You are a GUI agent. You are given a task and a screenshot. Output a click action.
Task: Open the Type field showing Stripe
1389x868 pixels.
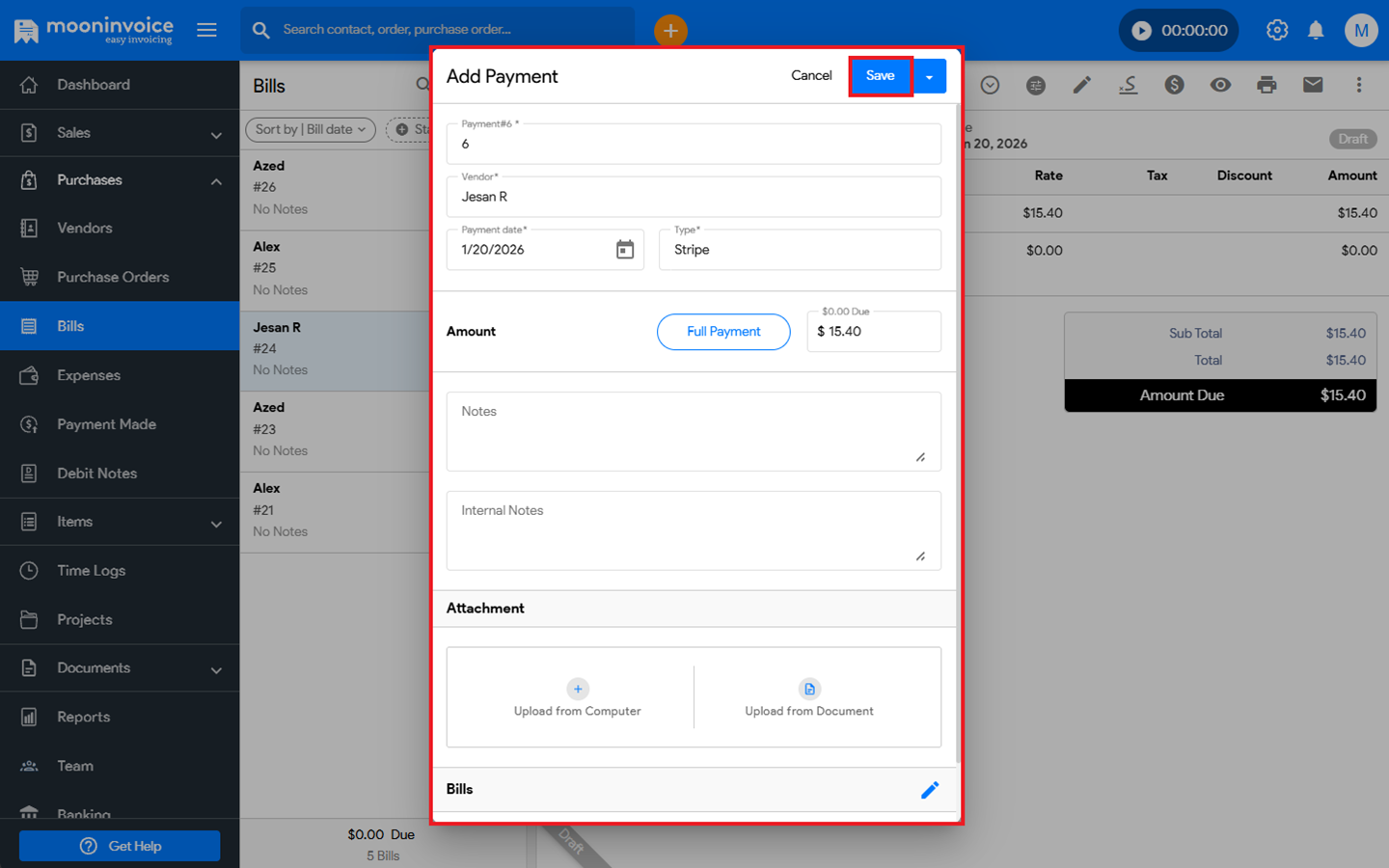point(800,250)
